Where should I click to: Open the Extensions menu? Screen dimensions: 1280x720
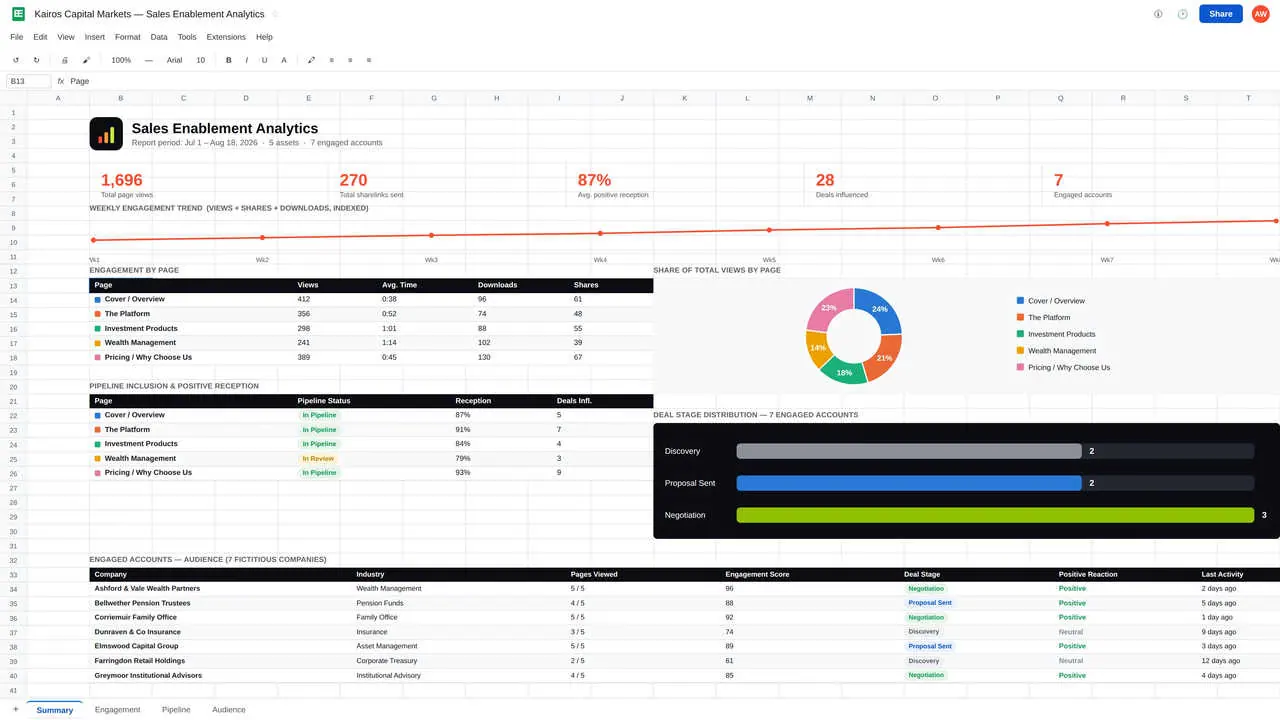click(x=226, y=37)
